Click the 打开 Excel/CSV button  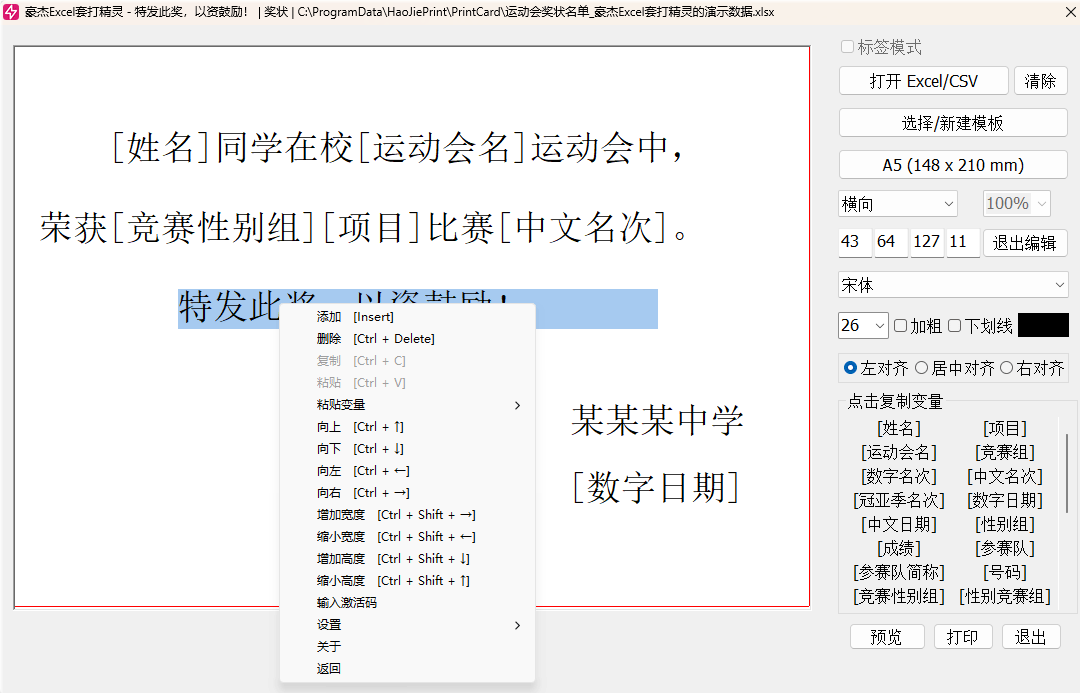(923, 81)
